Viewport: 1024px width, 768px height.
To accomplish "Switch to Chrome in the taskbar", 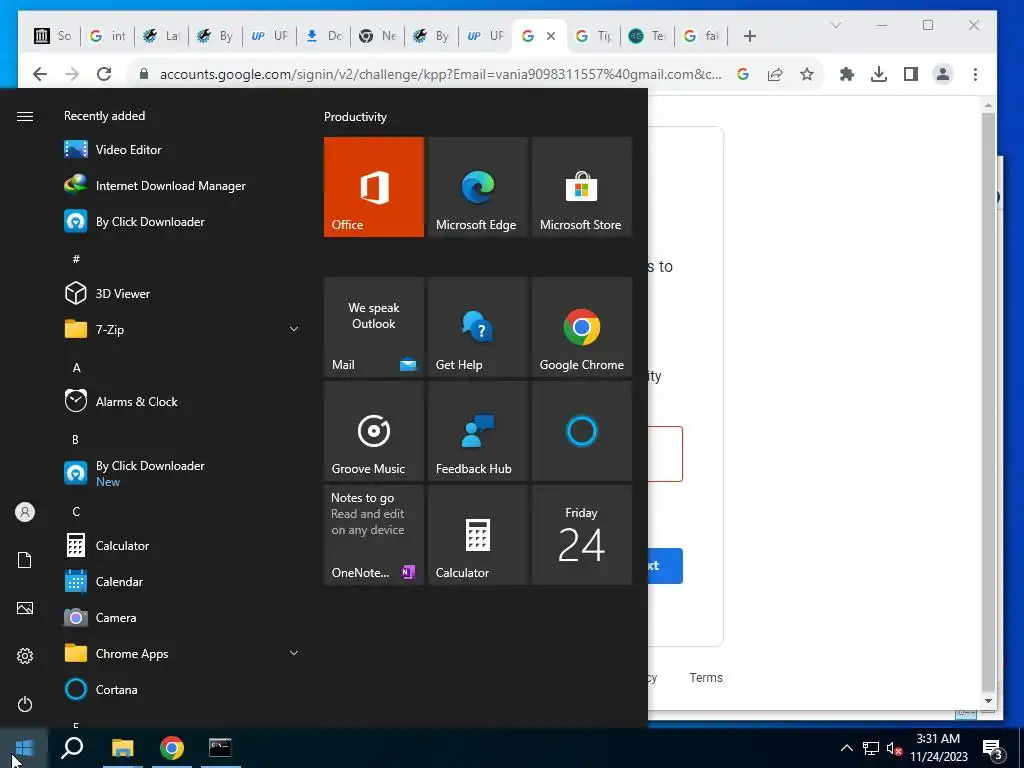I will click(172, 748).
